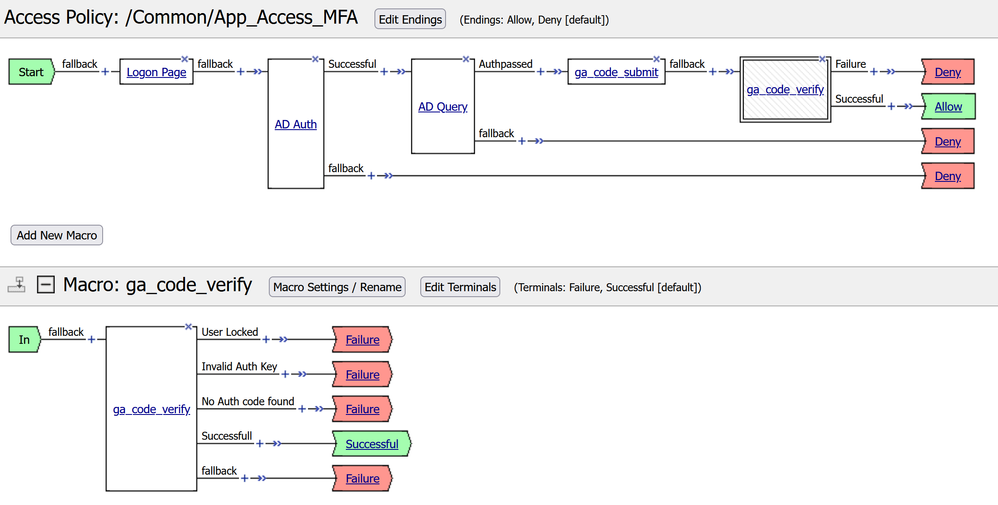The height and width of the screenshot is (505, 998).
Task: Delete the AD Query item
Action: (465, 60)
